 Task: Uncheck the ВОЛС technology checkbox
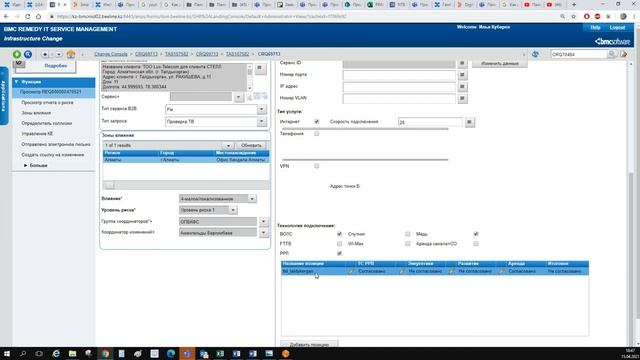(x=339, y=234)
